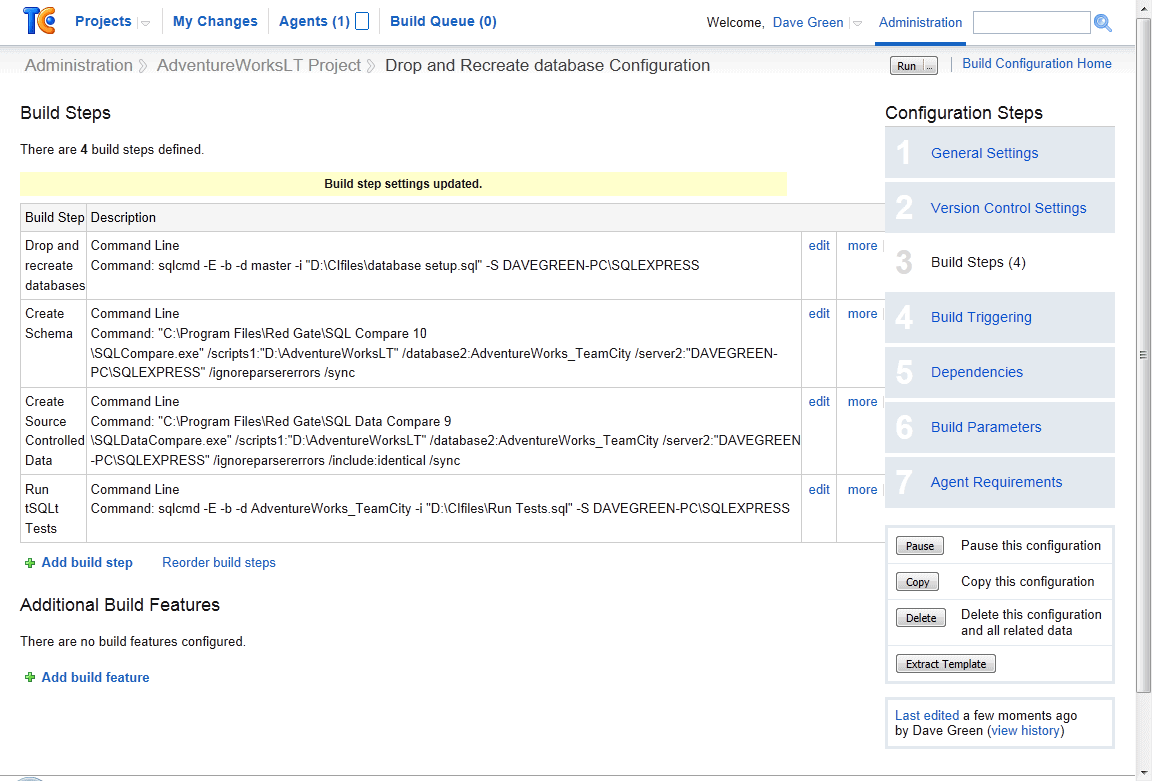Open the Run options ellipsis button

(x=929, y=66)
